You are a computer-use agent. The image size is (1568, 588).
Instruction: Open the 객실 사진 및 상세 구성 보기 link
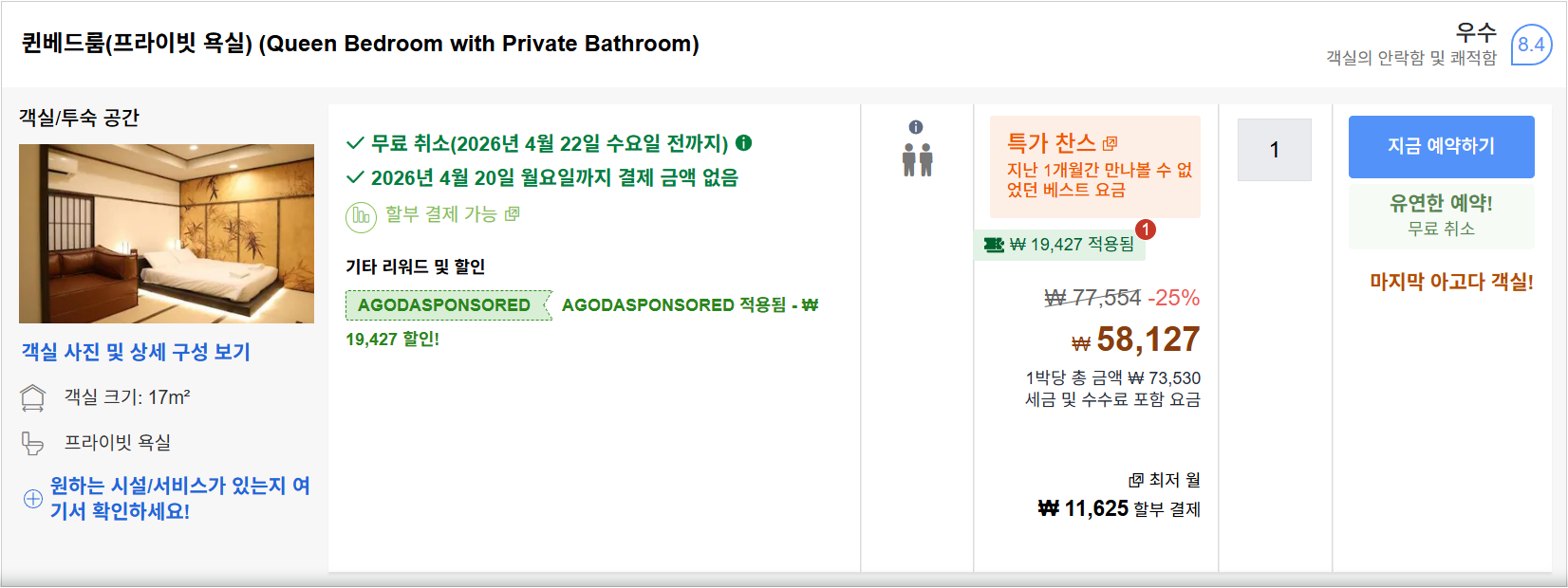(x=134, y=352)
